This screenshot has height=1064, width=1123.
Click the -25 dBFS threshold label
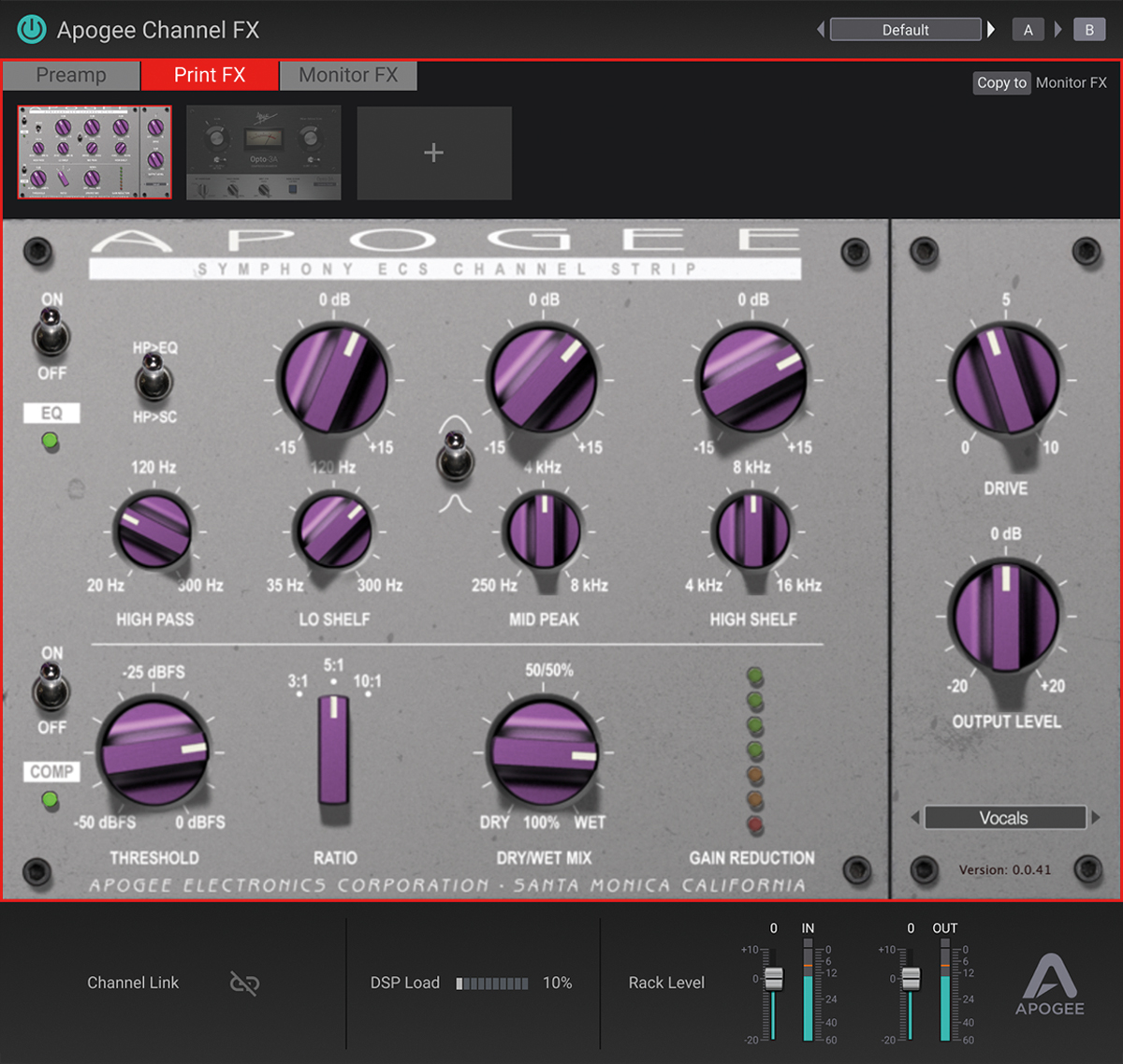pos(153,672)
